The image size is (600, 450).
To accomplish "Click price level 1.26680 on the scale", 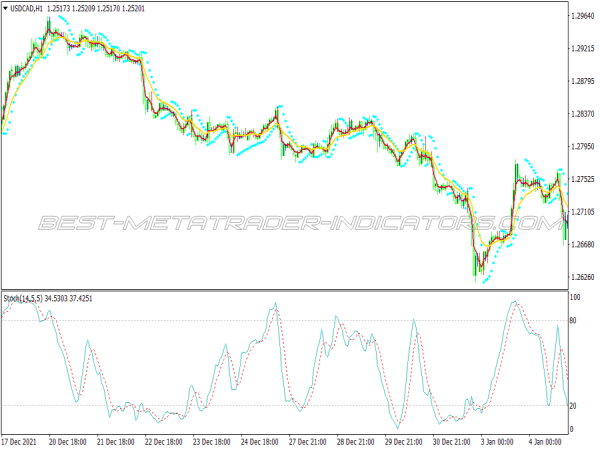I will (x=583, y=244).
